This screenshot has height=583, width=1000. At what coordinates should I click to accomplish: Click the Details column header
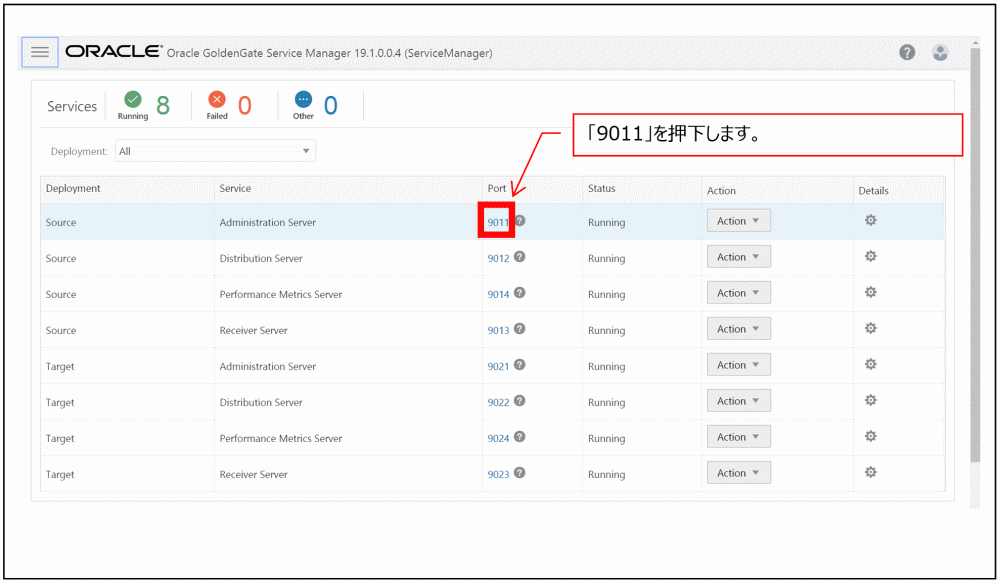click(873, 191)
